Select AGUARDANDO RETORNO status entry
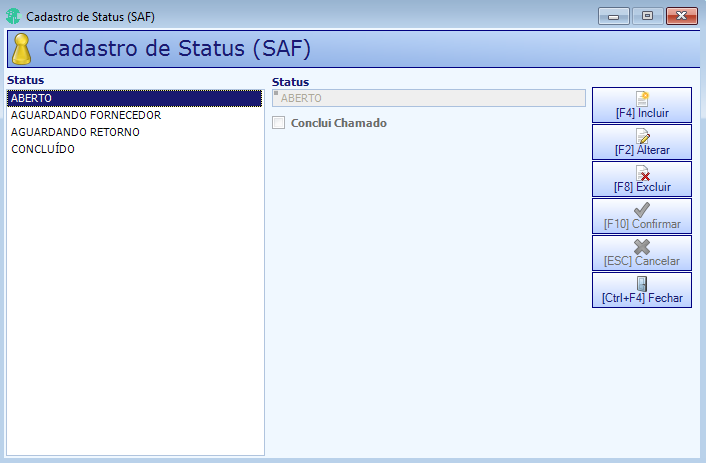 point(134,132)
